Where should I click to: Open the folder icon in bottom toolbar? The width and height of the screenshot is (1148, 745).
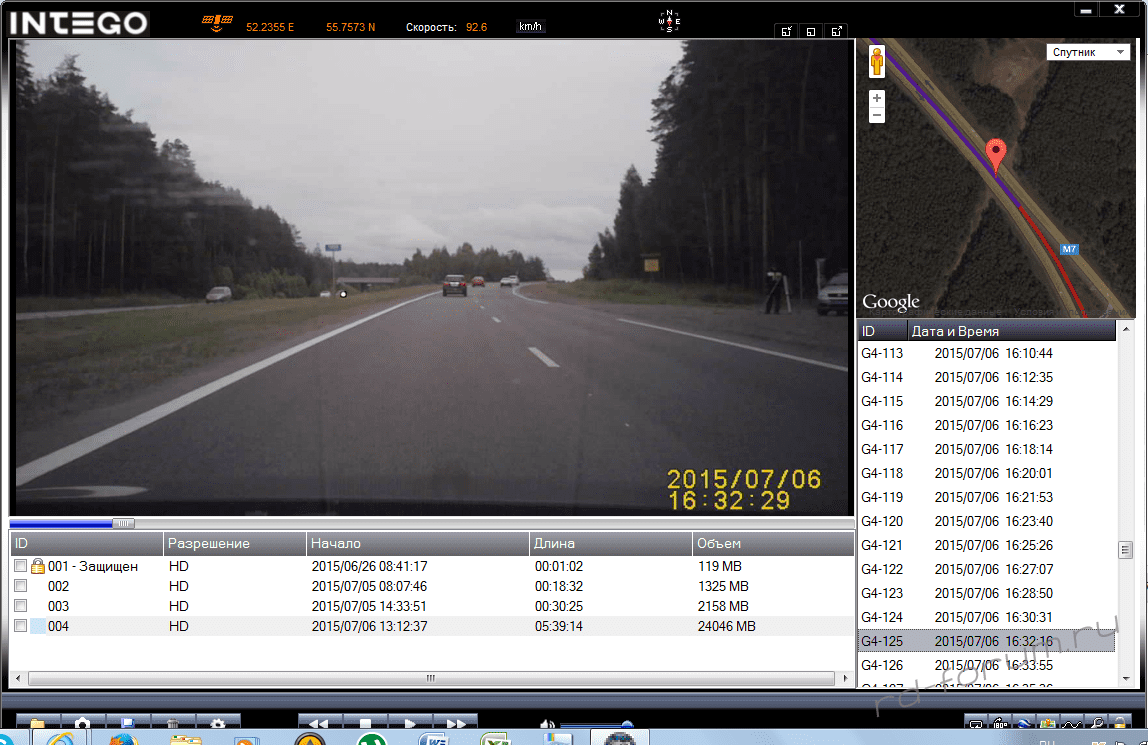tap(38, 723)
